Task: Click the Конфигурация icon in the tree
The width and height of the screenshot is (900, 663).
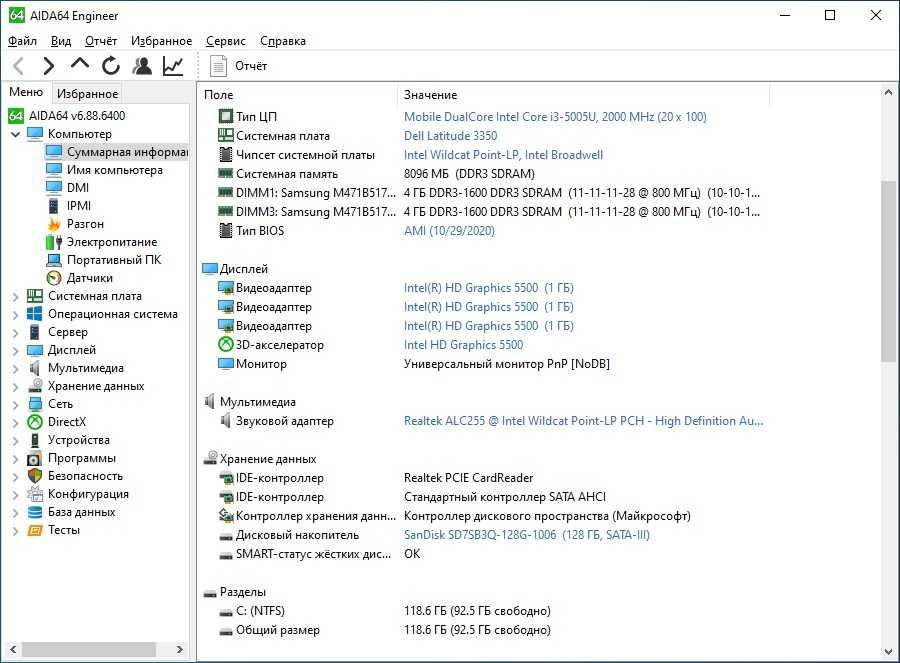Action: tap(35, 494)
